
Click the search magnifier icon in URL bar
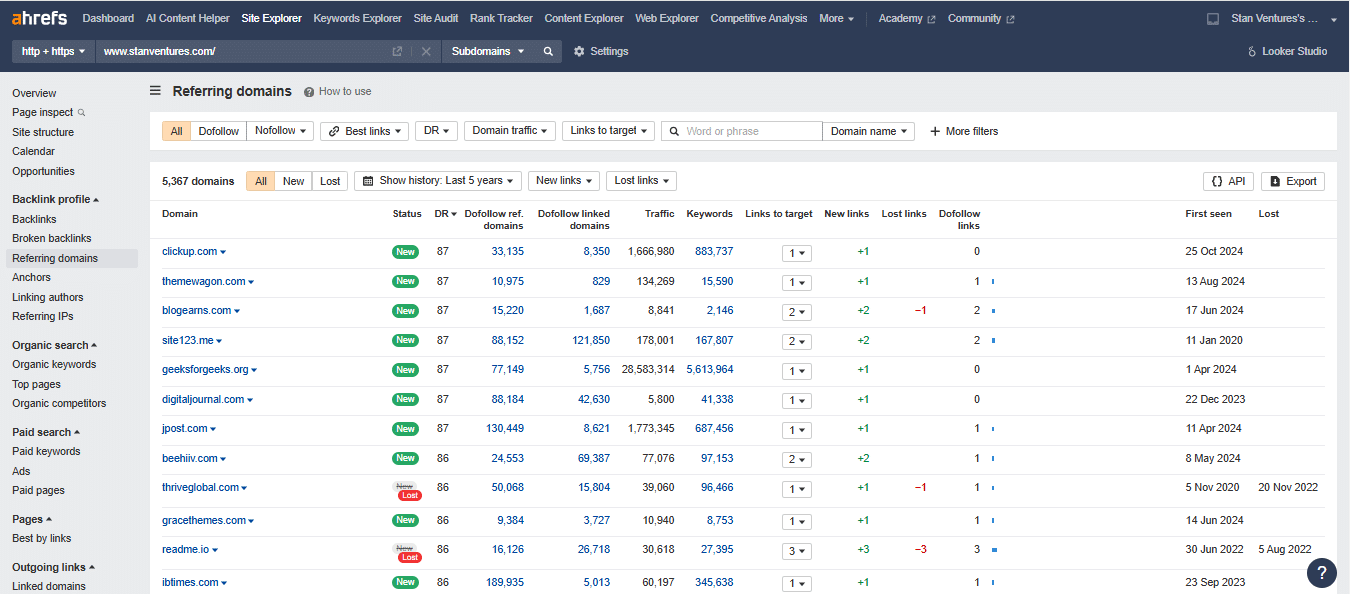548,51
